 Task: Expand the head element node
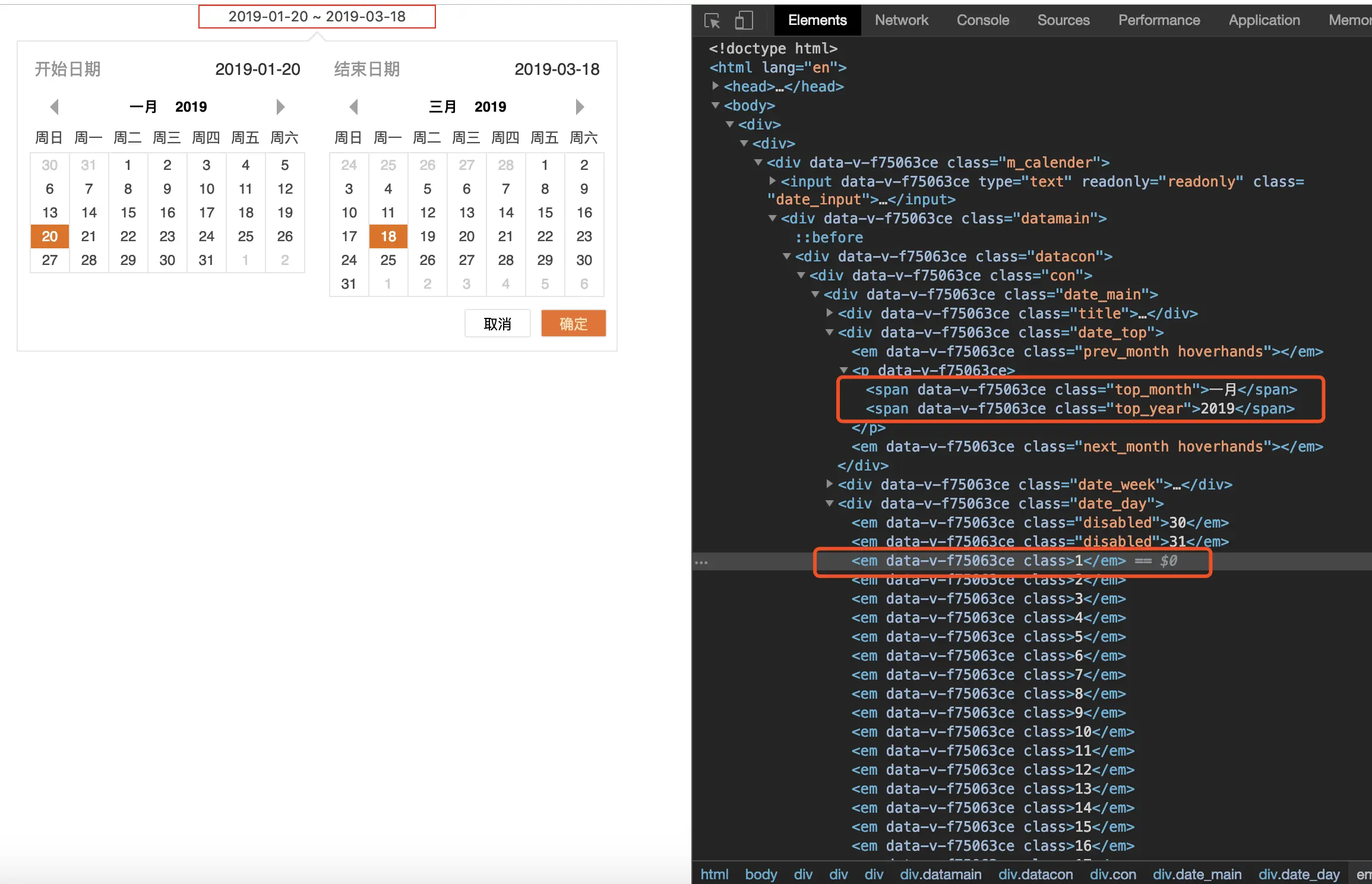[716, 86]
